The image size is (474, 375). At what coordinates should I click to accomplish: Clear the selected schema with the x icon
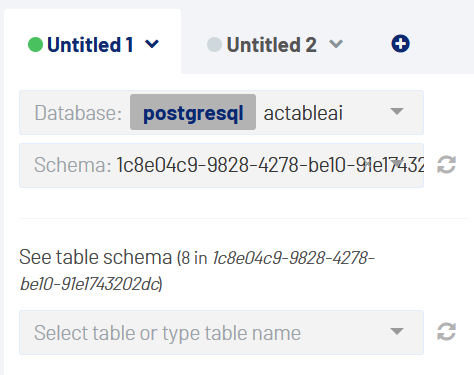(x=367, y=163)
